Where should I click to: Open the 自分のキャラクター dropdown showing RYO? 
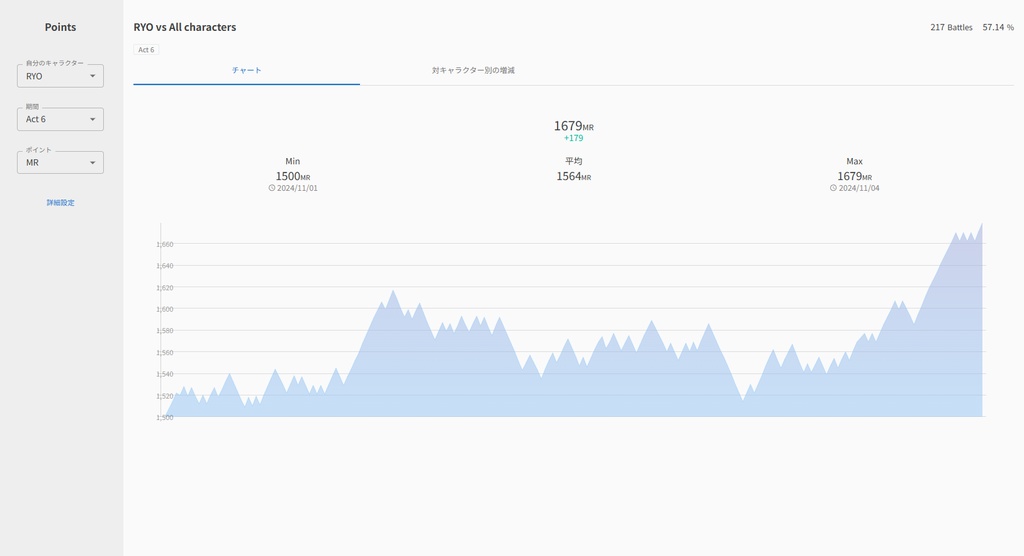[x=60, y=76]
